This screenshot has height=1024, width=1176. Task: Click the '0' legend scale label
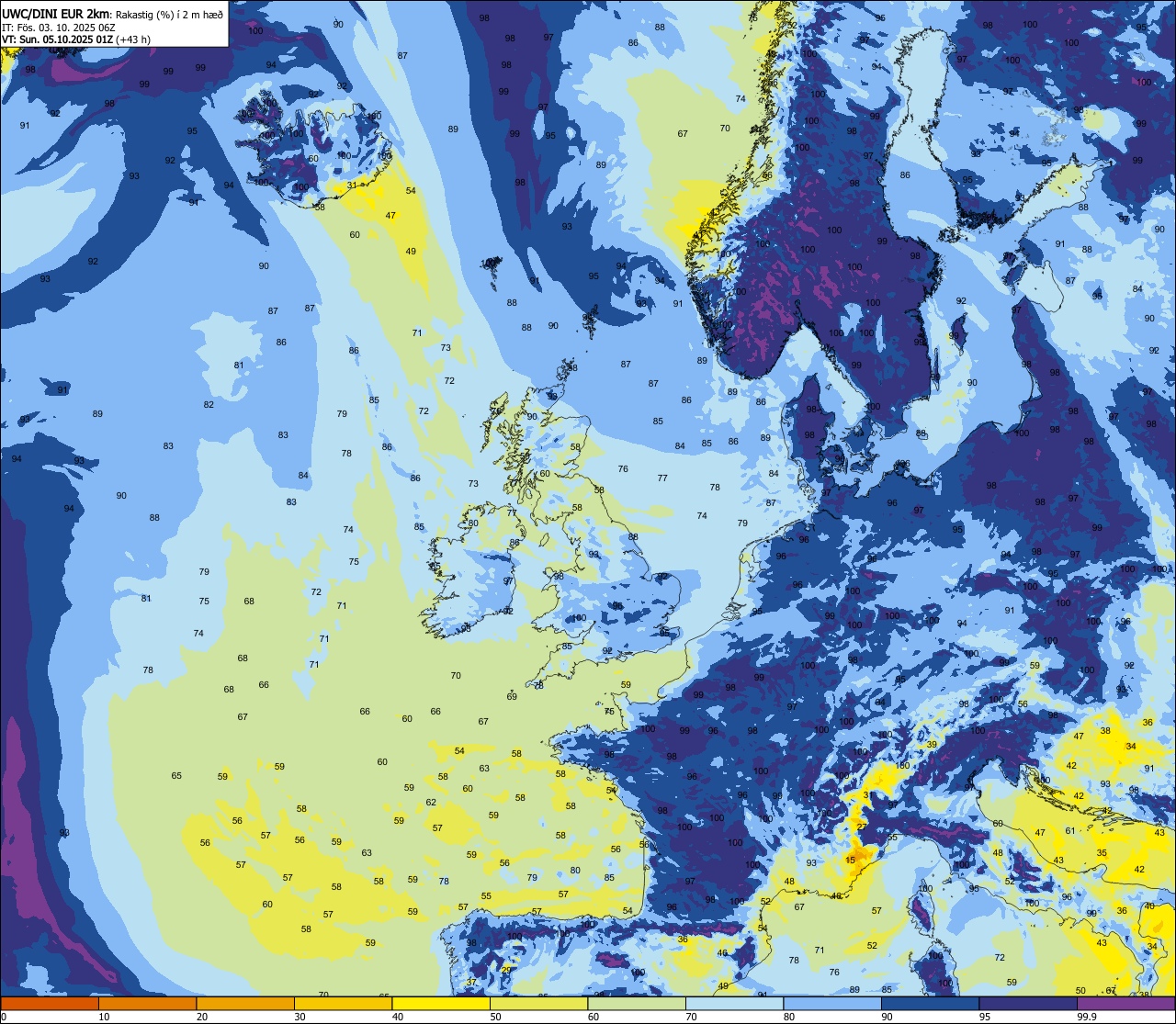4,1017
